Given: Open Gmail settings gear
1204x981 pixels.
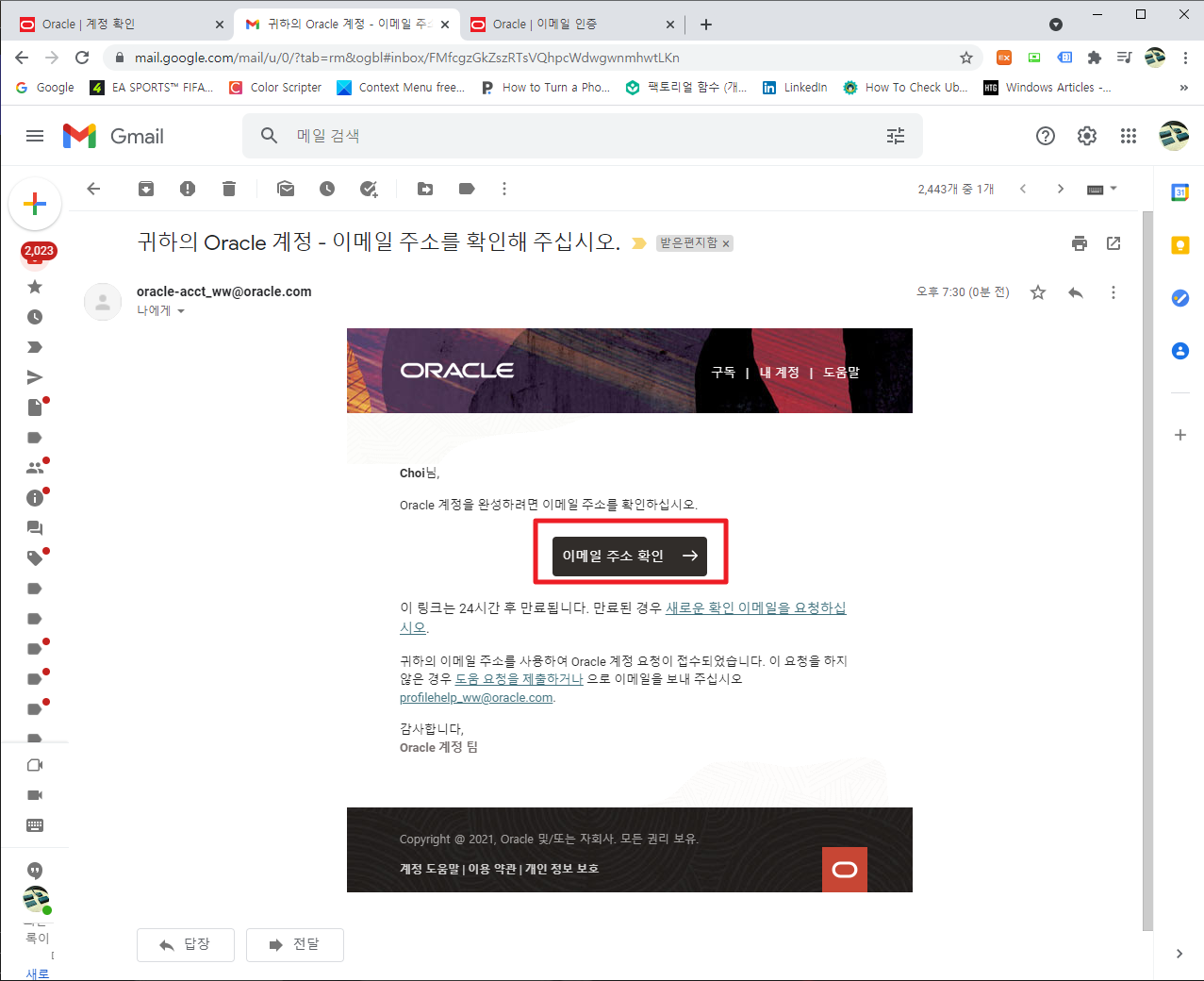Looking at the screenshot, I should tap(1087, 136).
